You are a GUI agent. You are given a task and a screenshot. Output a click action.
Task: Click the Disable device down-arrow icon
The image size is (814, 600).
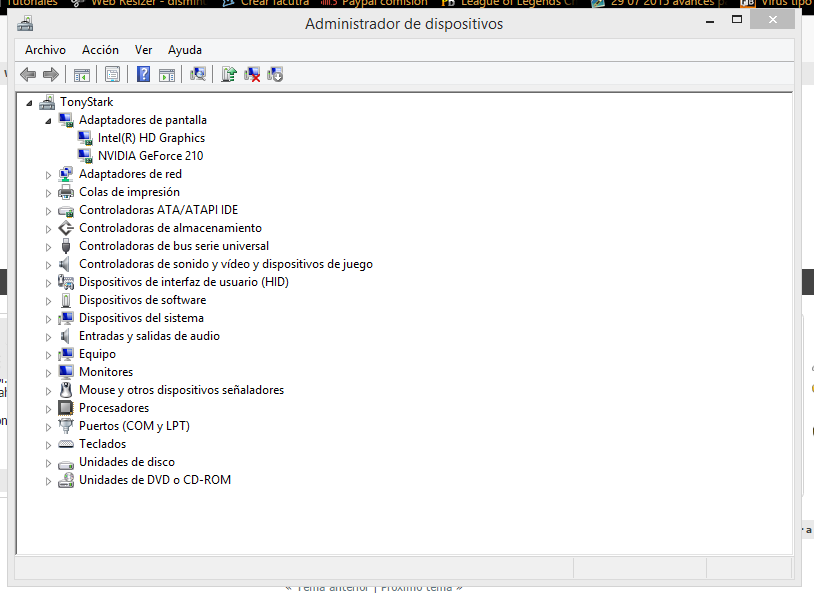pyautogui.click(x=275, y=75)
